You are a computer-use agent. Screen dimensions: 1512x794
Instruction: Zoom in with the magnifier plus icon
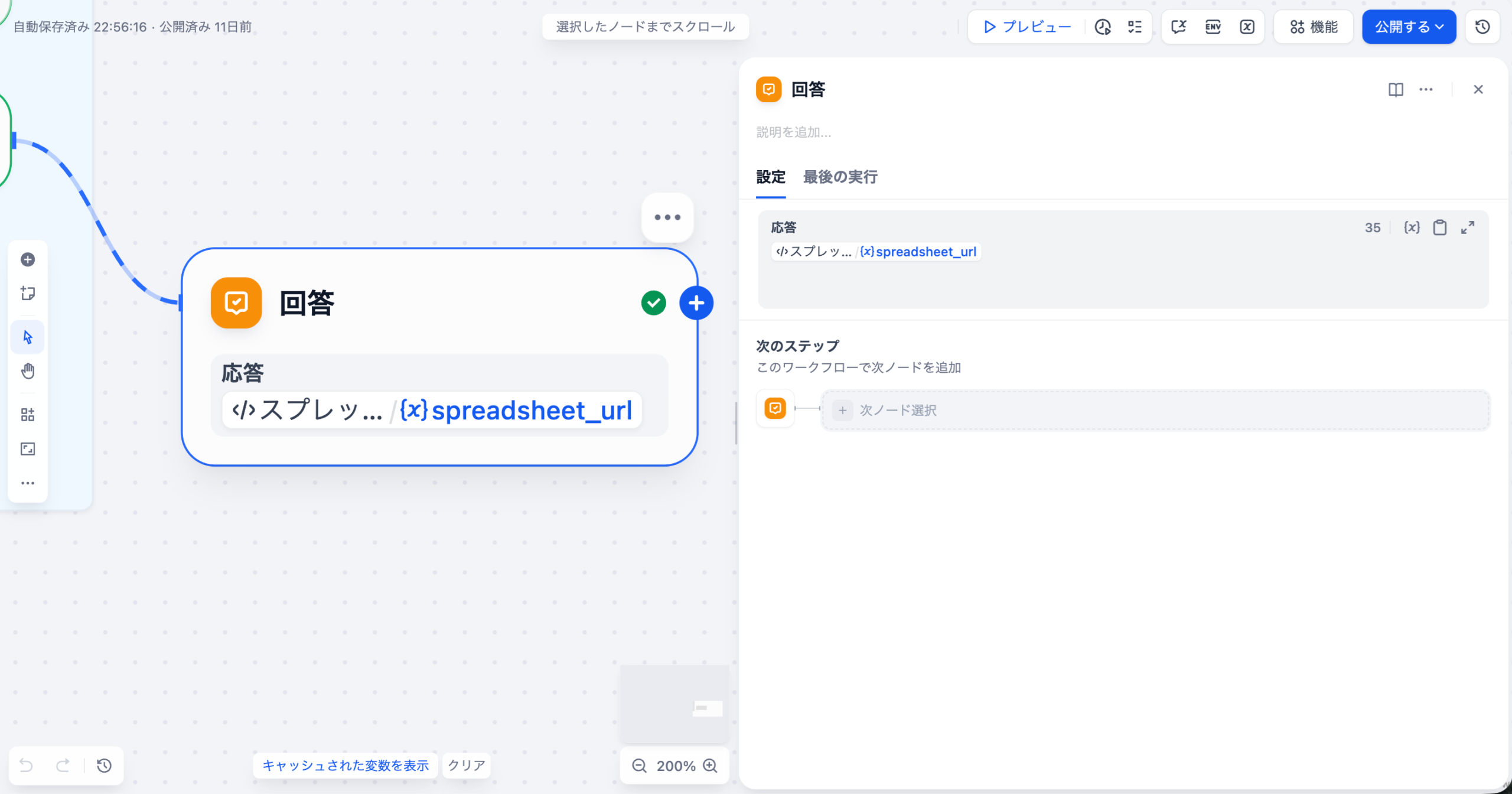point(711,766)
